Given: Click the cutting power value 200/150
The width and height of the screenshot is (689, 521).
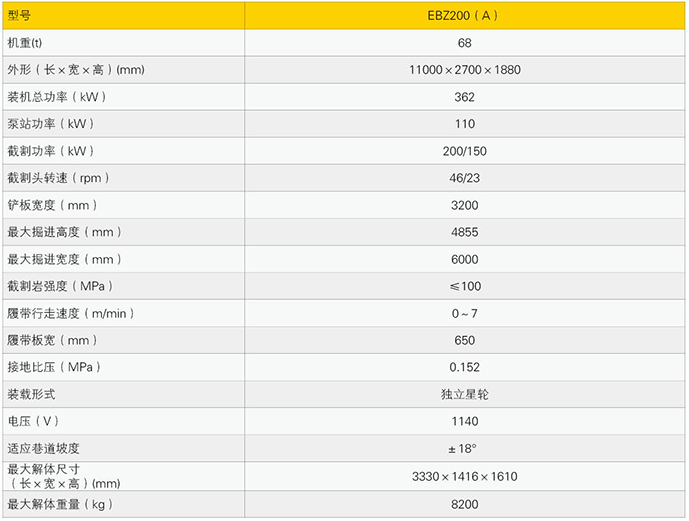Looking at the screenshot, I should point(464,151).
